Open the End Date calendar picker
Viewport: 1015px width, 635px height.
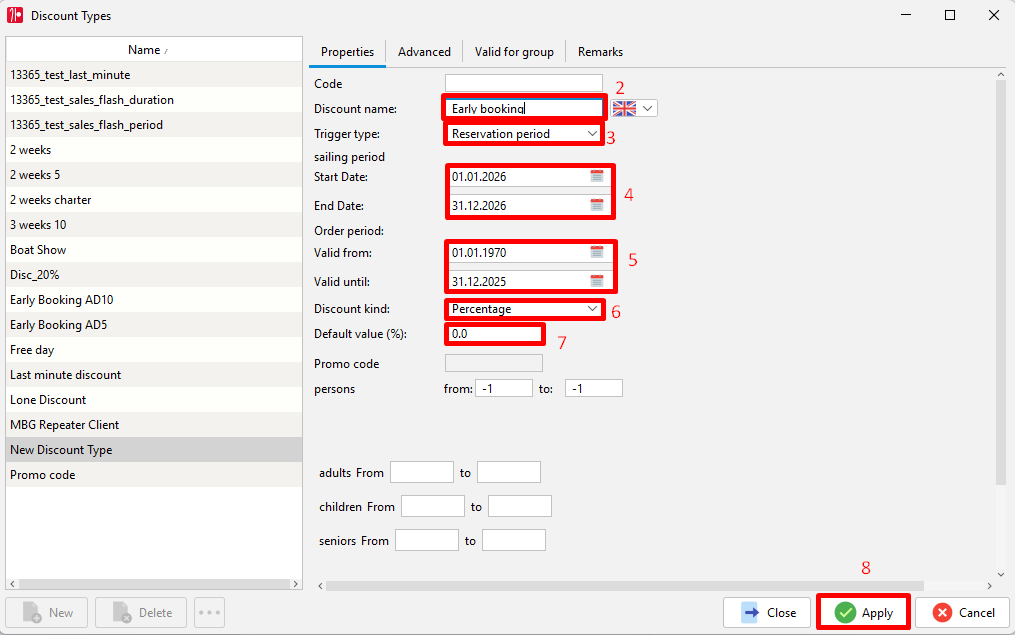click(x=596, y=205)
